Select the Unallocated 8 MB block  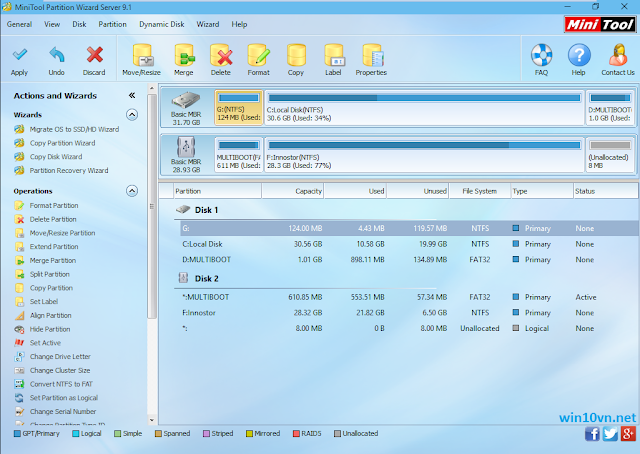point(610,155)
